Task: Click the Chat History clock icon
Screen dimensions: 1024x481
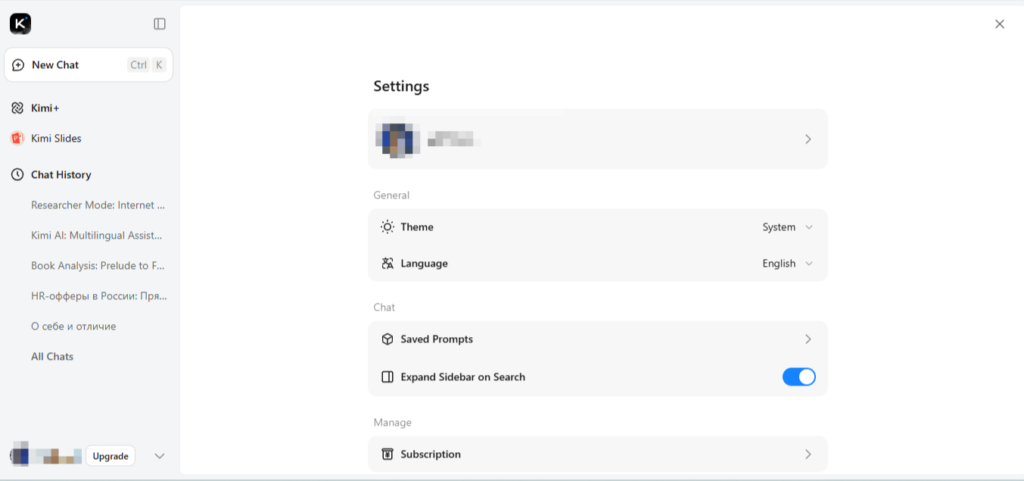Action: coord(17,175)
